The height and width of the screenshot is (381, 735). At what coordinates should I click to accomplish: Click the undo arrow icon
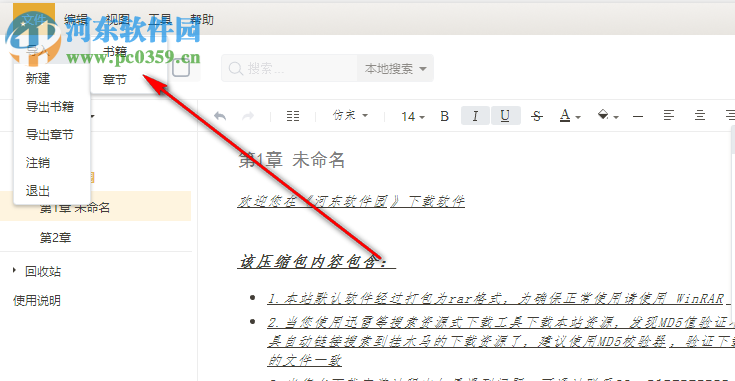pos(220,116)
